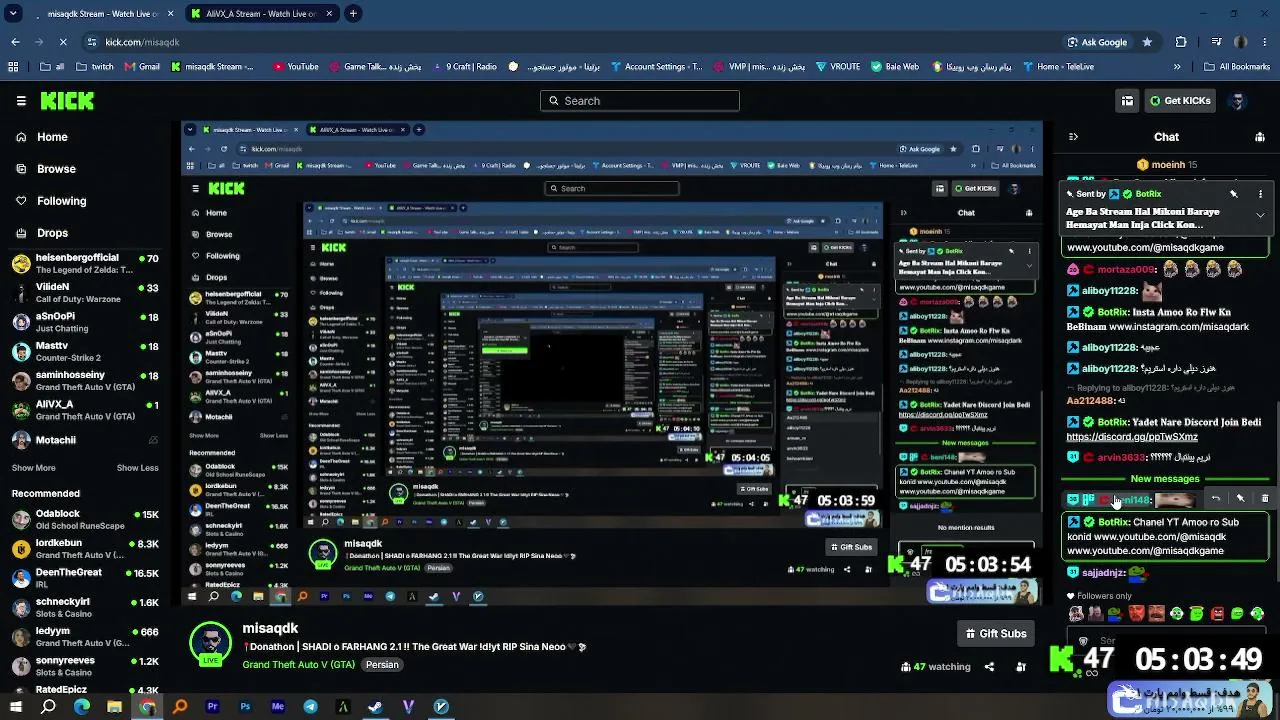The width and height of the screenshot is (1280, 720).
Task: Open misaqdk streamer avatar
Action: click(x=211, y=643)
